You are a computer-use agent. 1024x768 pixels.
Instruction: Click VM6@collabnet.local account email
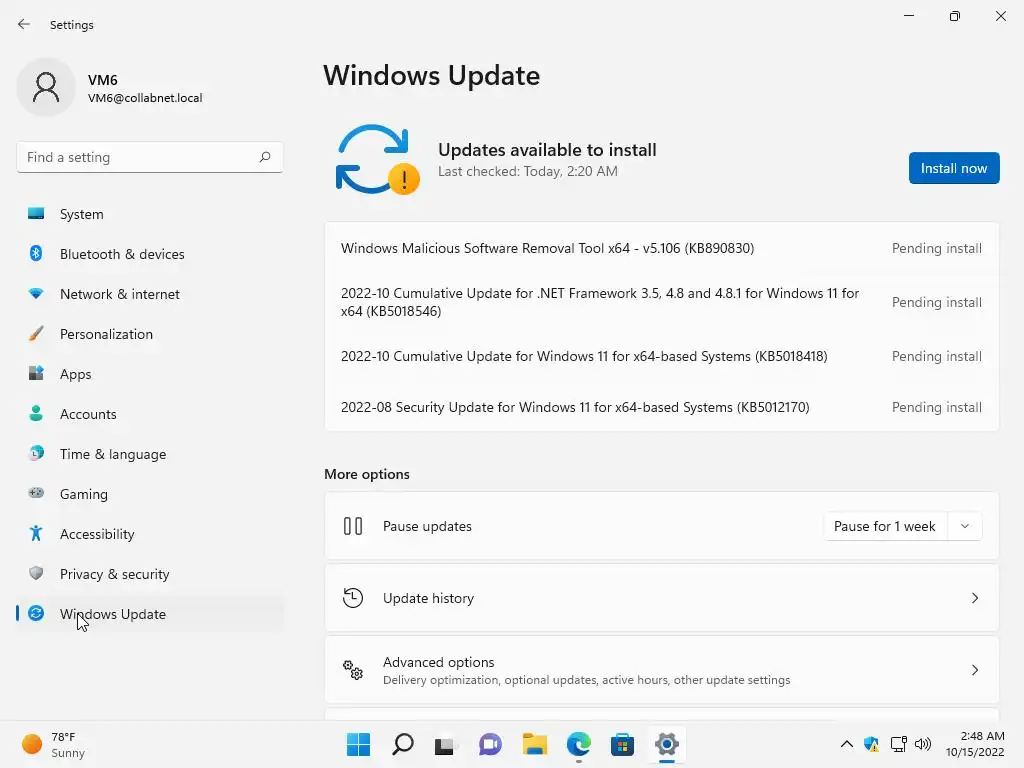point(145,98)
